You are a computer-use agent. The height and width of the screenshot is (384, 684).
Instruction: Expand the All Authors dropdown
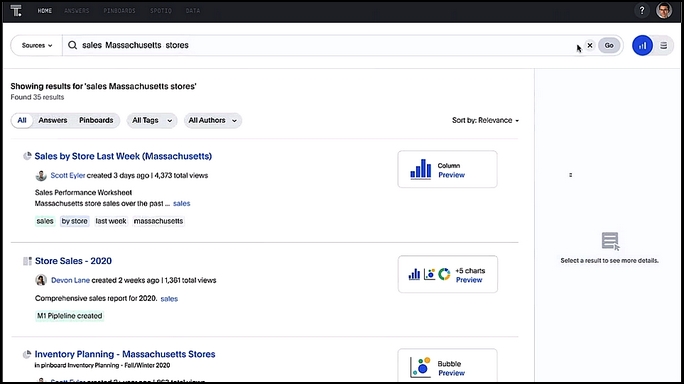(x=212, y=120)
